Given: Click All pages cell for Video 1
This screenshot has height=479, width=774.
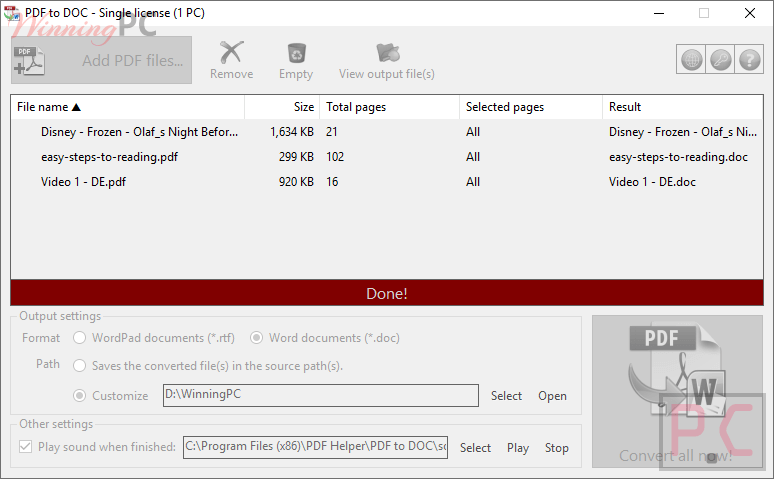Looking at the screenshot, I should click(x=473, y=182).
